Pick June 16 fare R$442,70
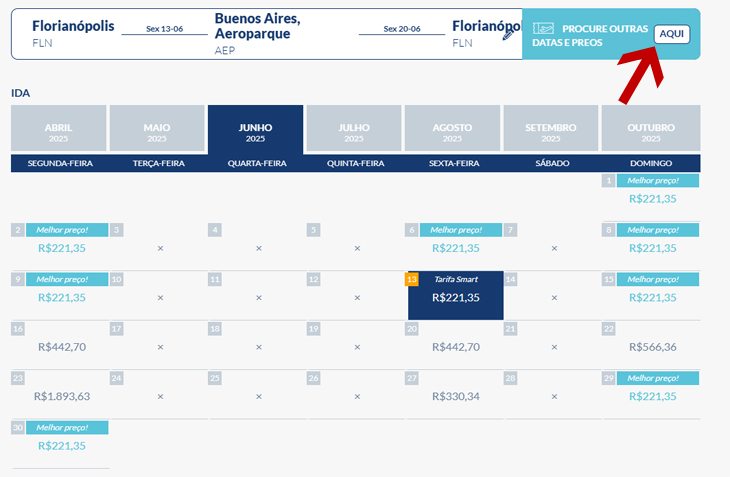Image resolution: width=730 pixels, height=477 pixels. pyautogui.click(x=62, y=347)
